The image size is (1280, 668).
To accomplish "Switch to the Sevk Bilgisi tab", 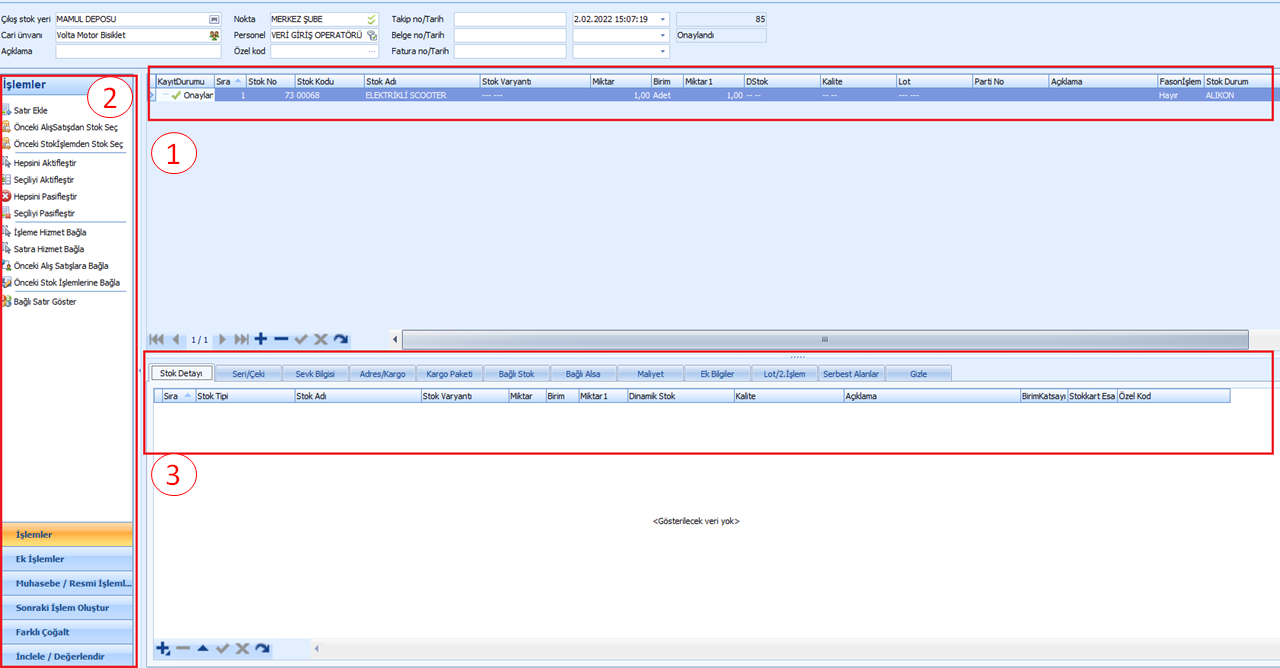I will point(315,374).
